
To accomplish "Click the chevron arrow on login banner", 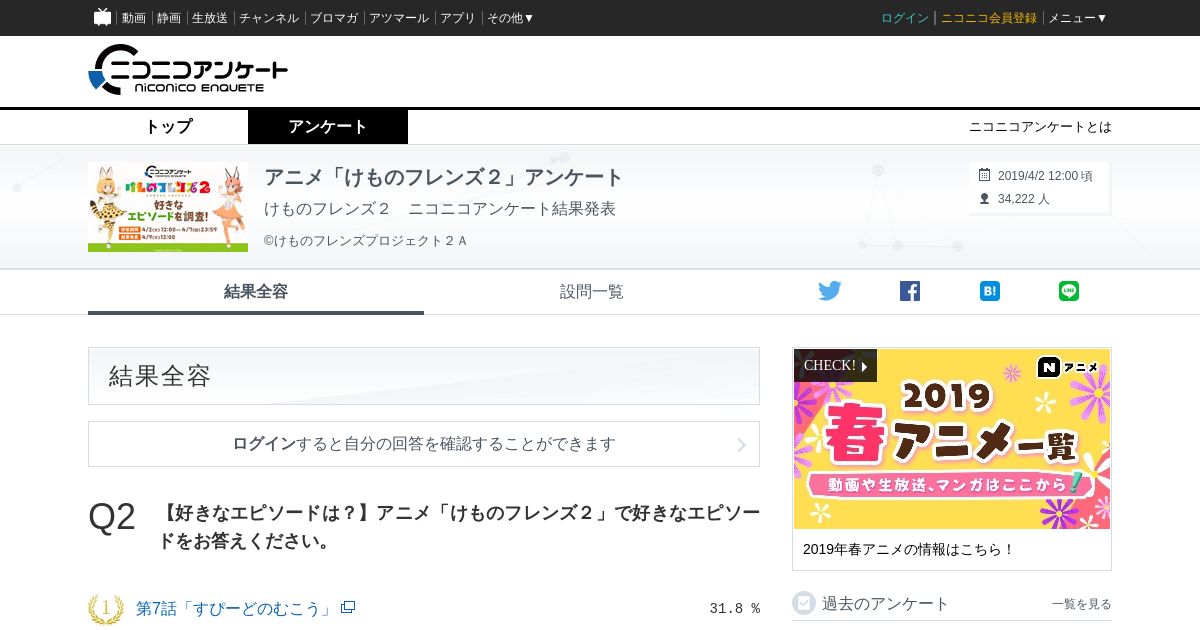I will click(742, 445).
